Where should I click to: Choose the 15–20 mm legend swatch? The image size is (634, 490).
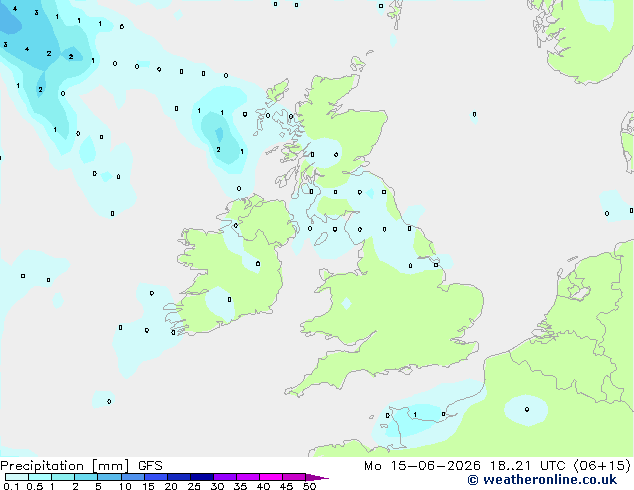[x=155, y=477]
